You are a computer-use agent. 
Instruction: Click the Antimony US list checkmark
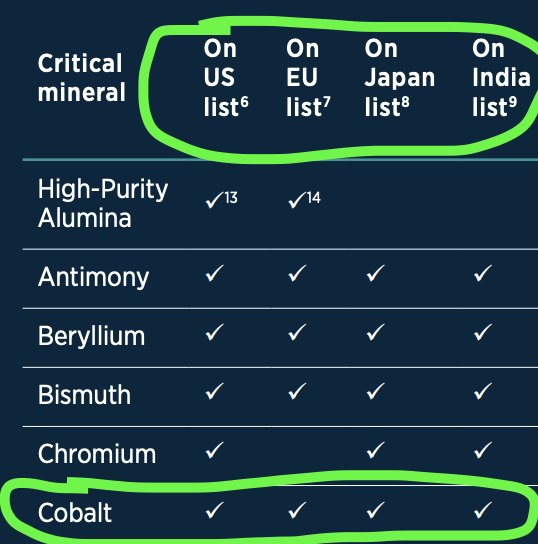pyautogui.click(x=214, y=273)
